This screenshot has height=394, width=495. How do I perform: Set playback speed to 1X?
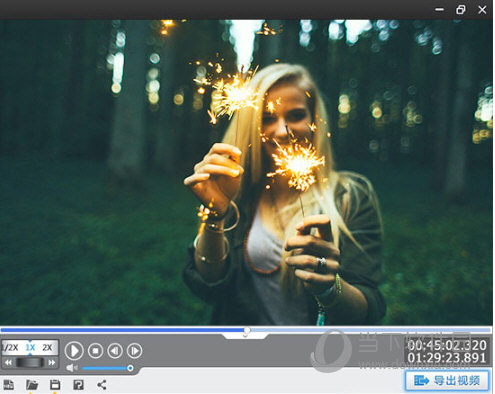30,348
